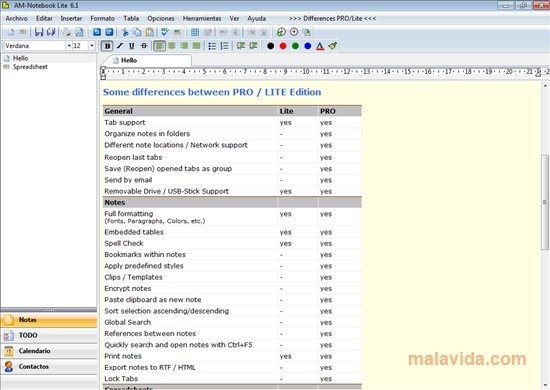Screen dimensions: 550x390
Task: Click the vertical scrollbar thumb
Action: tap(544, 202)
